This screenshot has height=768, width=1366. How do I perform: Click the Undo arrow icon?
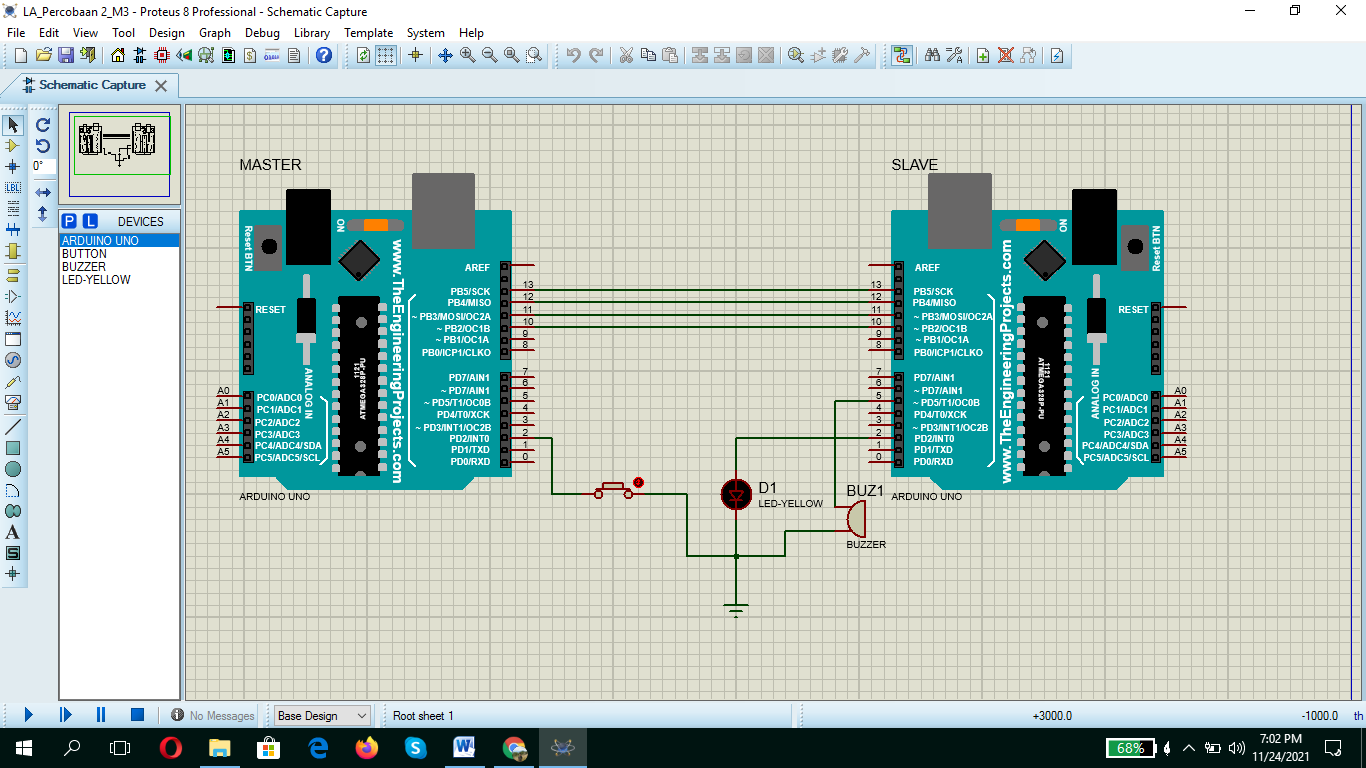(573, 55)
